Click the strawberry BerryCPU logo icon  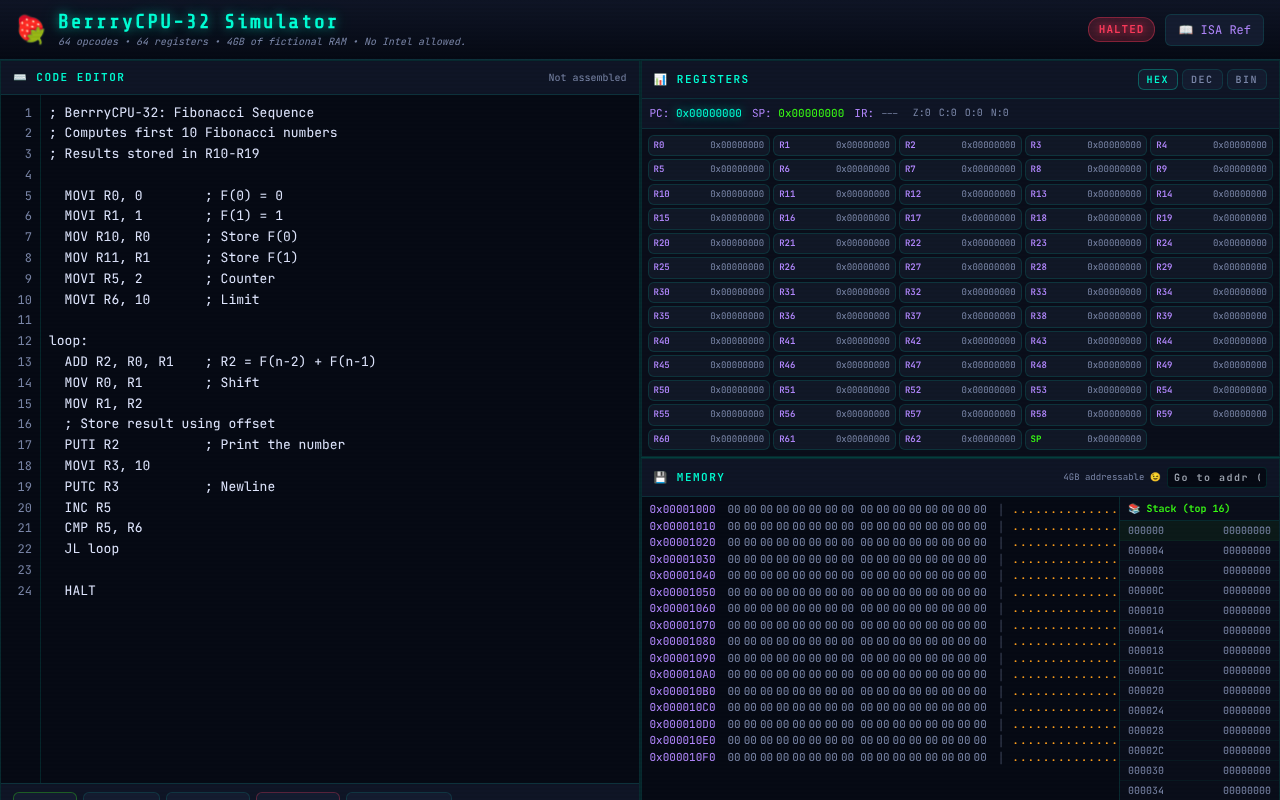30,29
